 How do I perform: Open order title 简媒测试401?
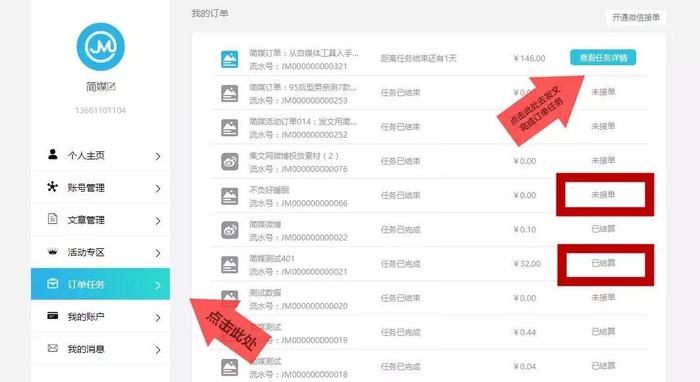pos(272,258)
